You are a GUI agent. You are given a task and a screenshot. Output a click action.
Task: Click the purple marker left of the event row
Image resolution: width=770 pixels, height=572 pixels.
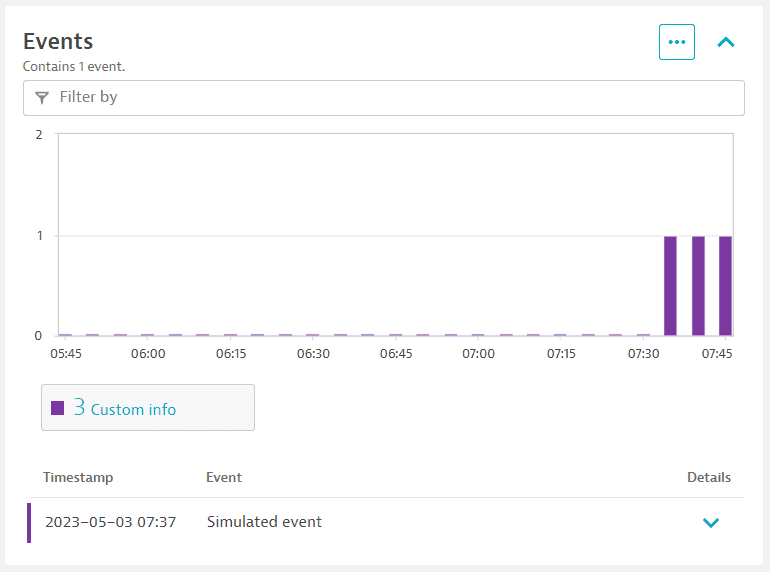point(29,523)
